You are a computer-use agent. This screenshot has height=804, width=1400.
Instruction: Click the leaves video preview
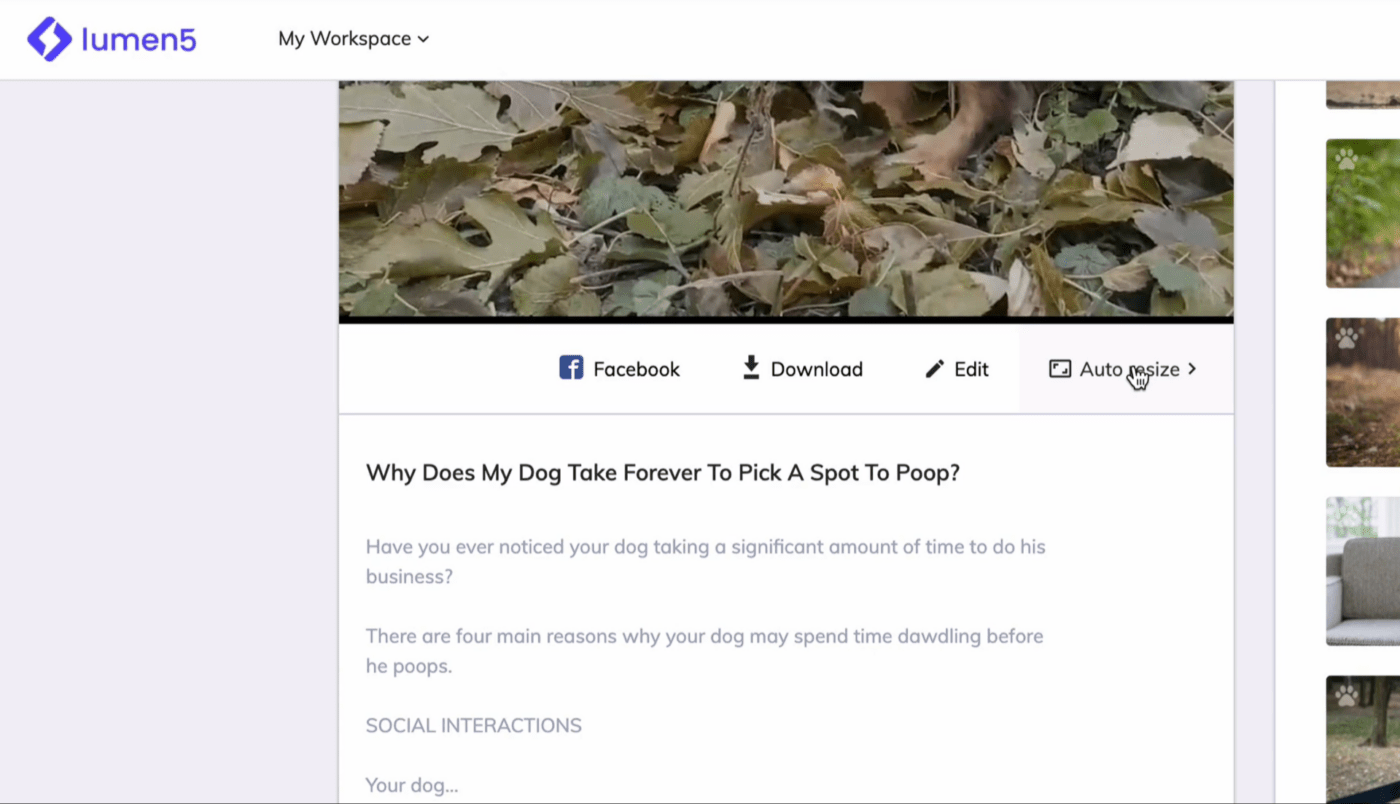click(786, 198)
